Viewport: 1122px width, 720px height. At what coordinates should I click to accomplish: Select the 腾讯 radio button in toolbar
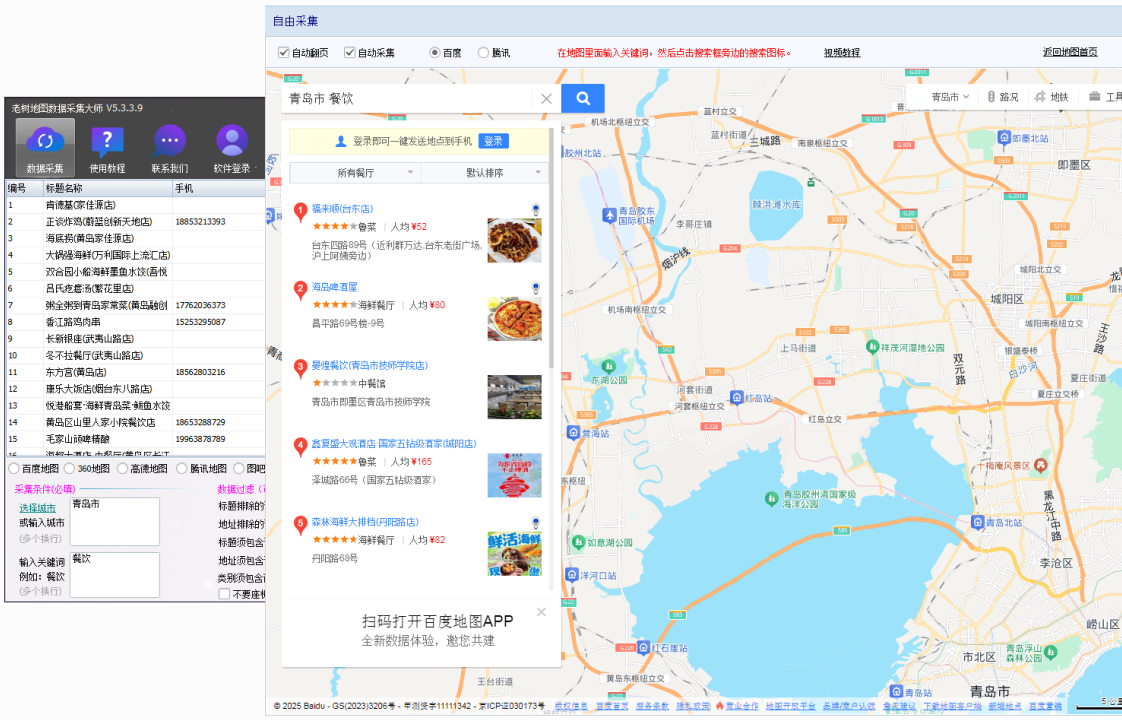tap(484, 52)
